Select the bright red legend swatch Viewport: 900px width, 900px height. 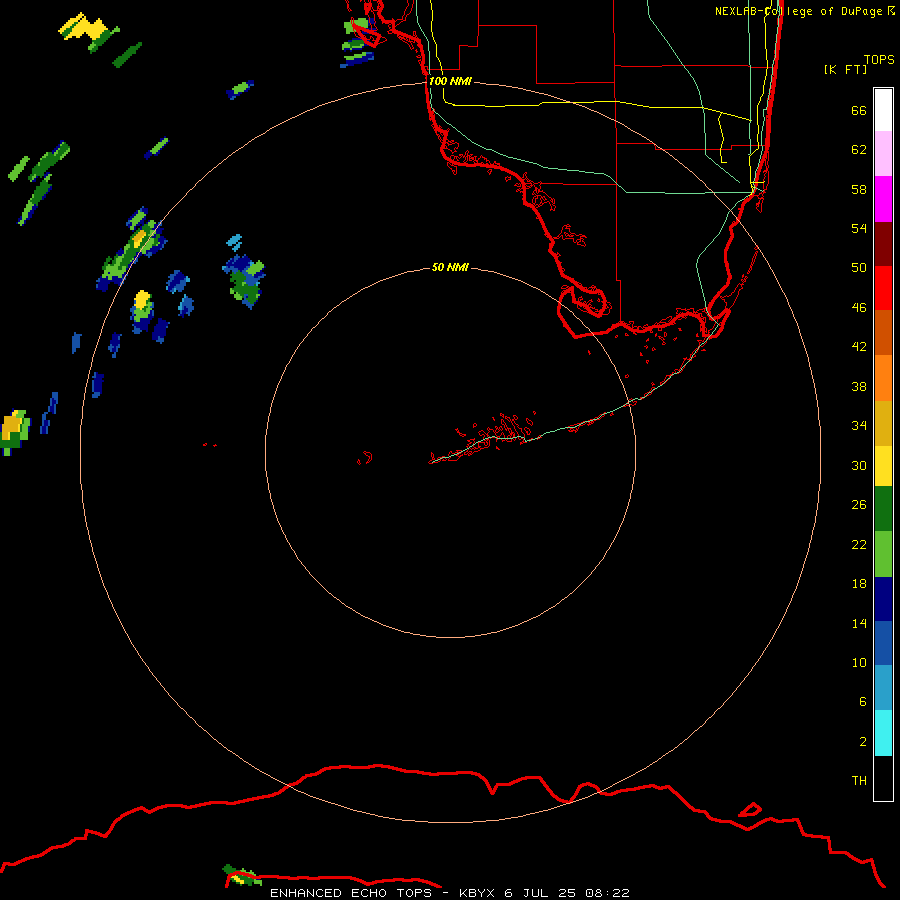883,288
